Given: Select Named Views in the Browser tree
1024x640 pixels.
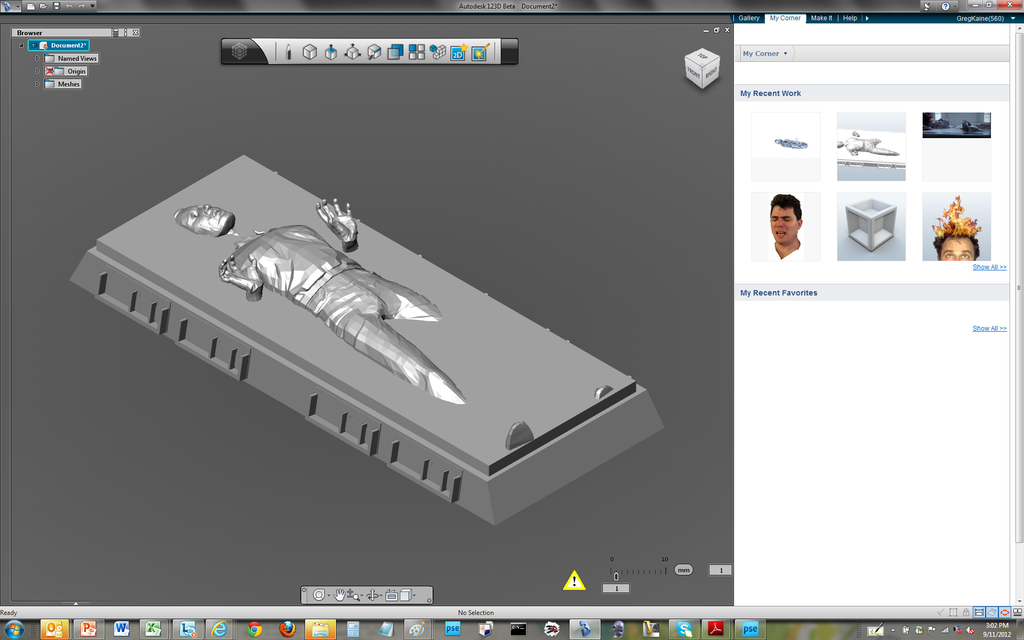Looking at the screenshot, I should coord(71,58).
